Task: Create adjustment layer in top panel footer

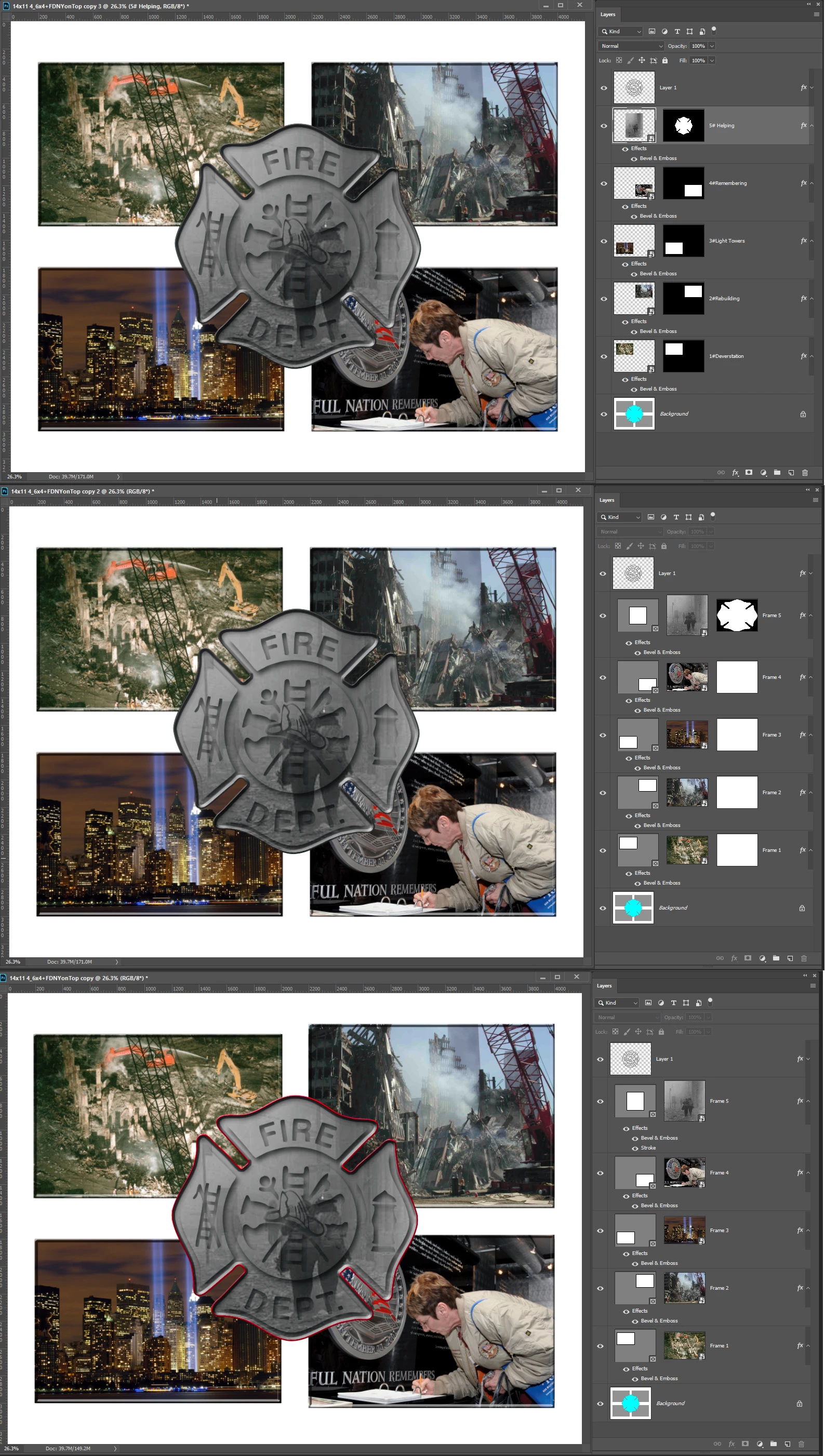Action: (x=763, y=473)
